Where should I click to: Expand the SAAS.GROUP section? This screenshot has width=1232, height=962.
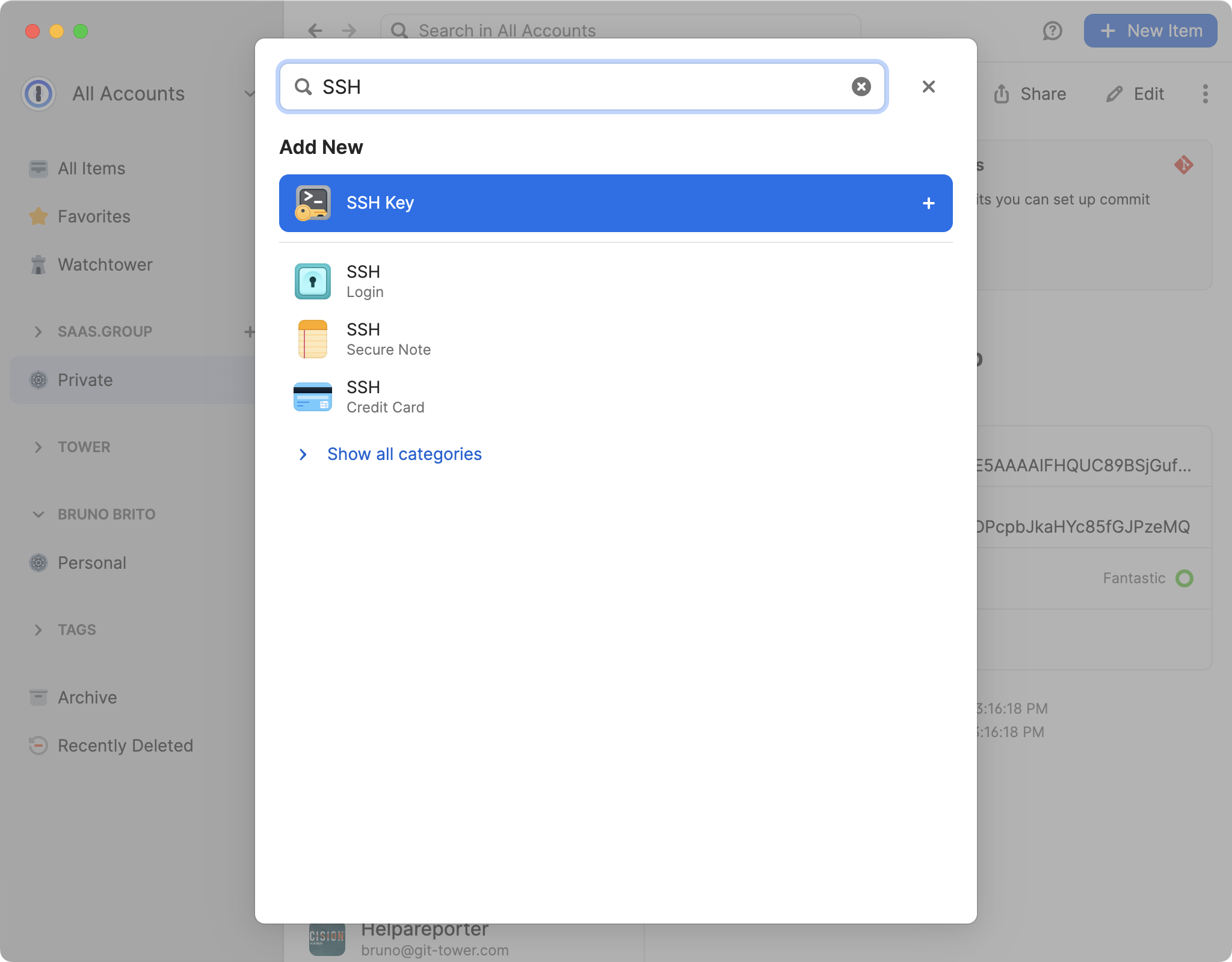coord(38,331)
